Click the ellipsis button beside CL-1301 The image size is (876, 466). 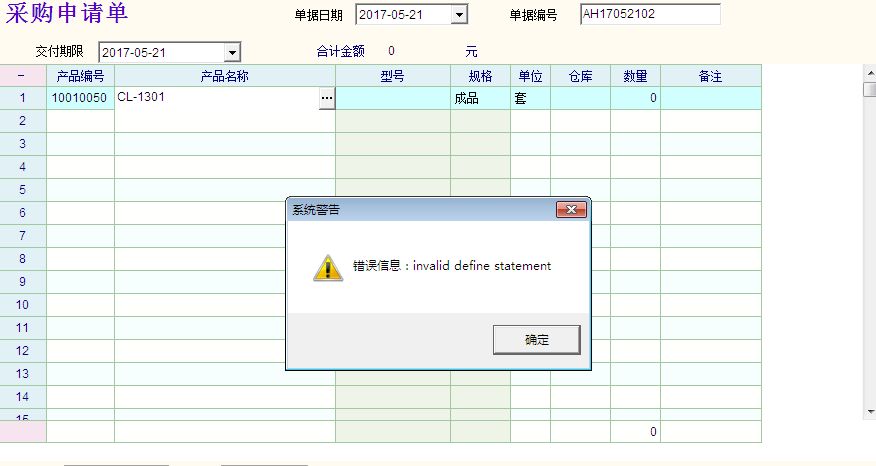(326, 98)
